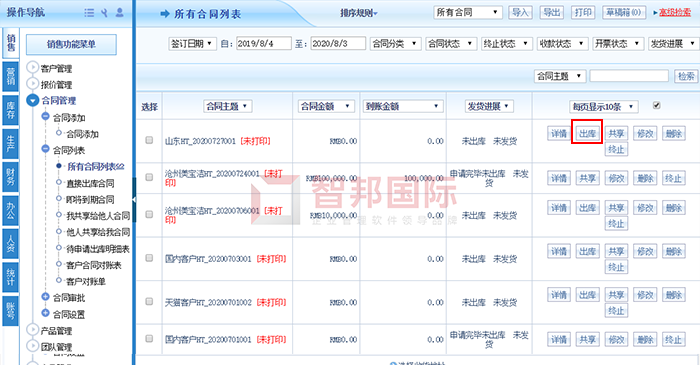700x365 pixels.
Task: Click the wrench settings icon in navigation header
Action: pos(104,12)
